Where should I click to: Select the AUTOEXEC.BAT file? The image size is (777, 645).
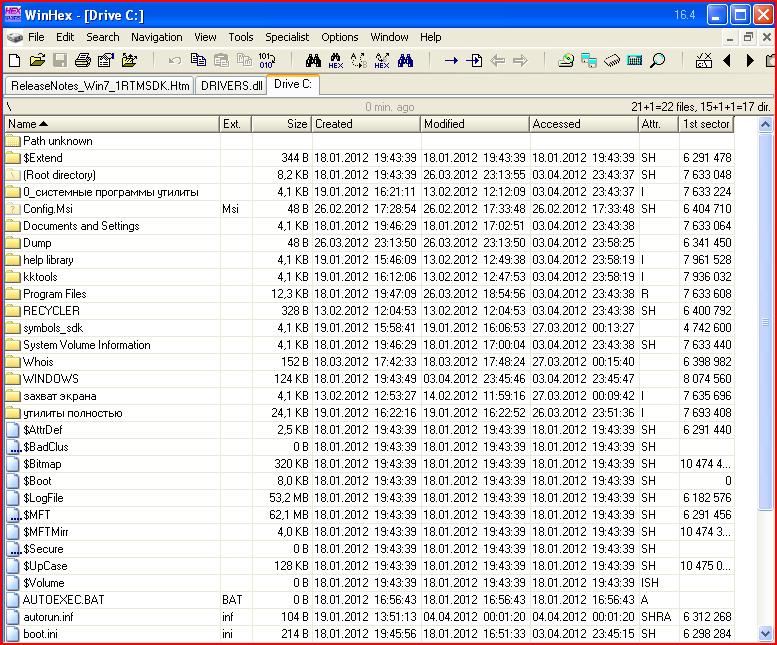point(369,600)
